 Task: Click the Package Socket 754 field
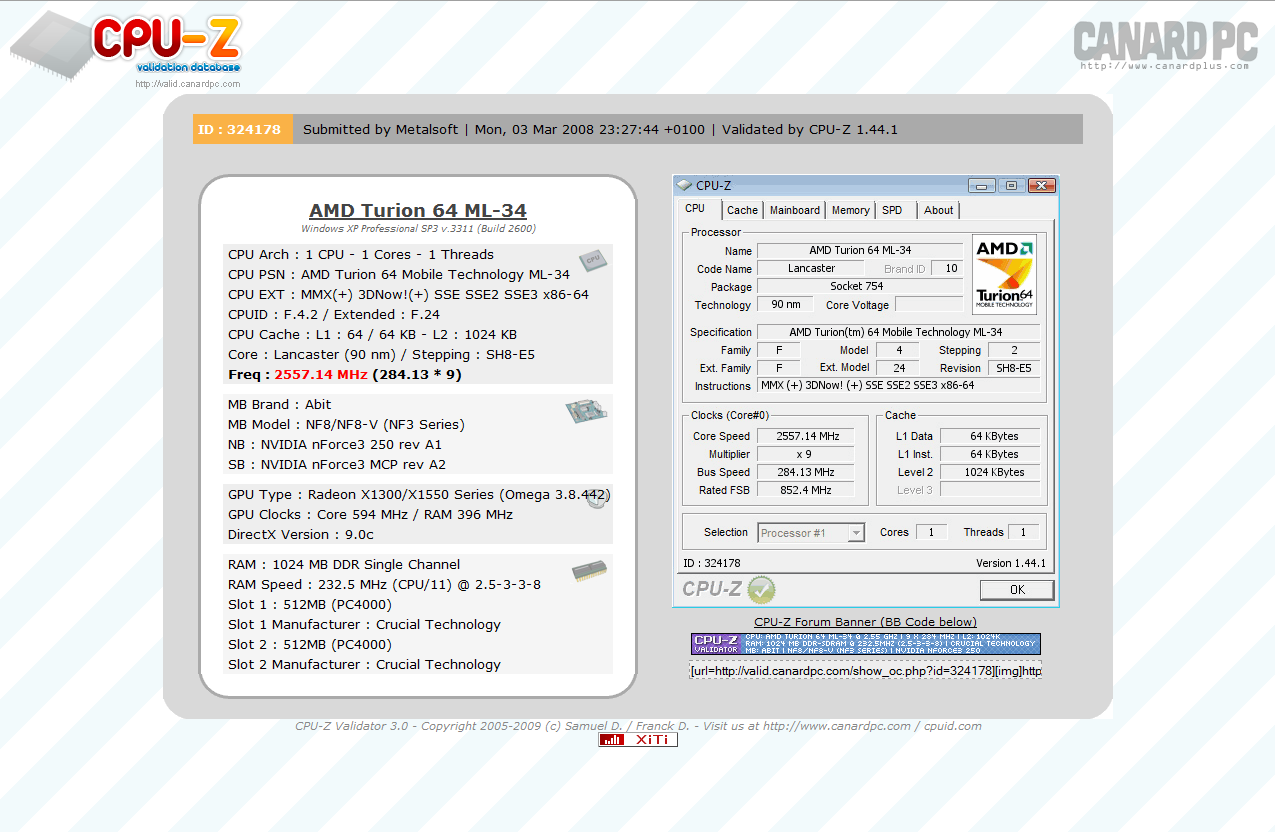860,286
